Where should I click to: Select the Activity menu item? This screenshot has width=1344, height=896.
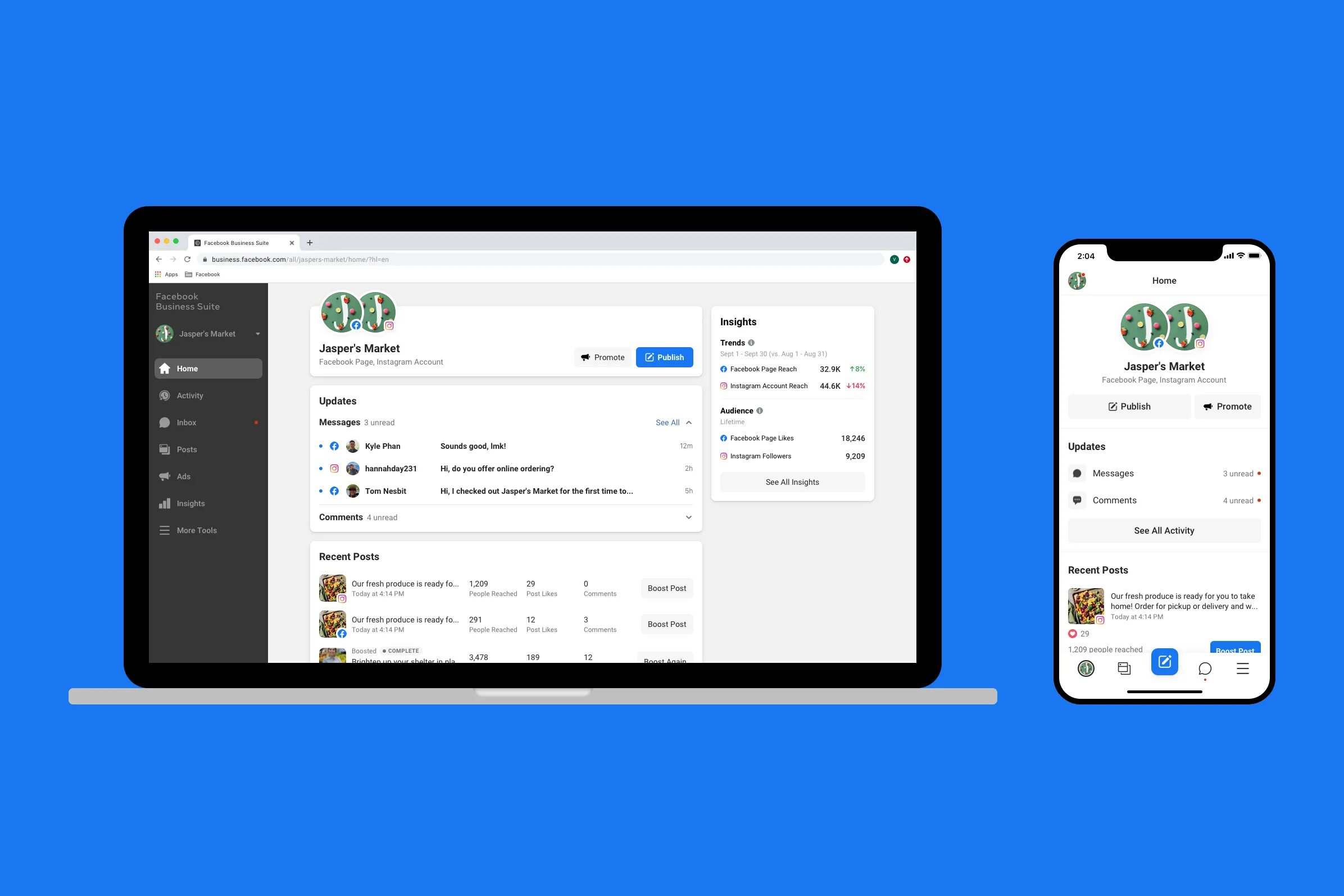pyautogui.click(x=192, y=395)
